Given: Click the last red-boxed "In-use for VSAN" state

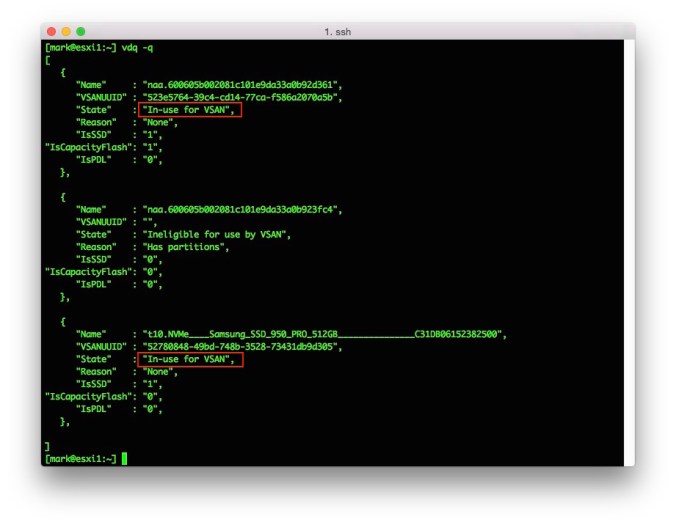Looking at the screenshot, I should tap(190, 358).
